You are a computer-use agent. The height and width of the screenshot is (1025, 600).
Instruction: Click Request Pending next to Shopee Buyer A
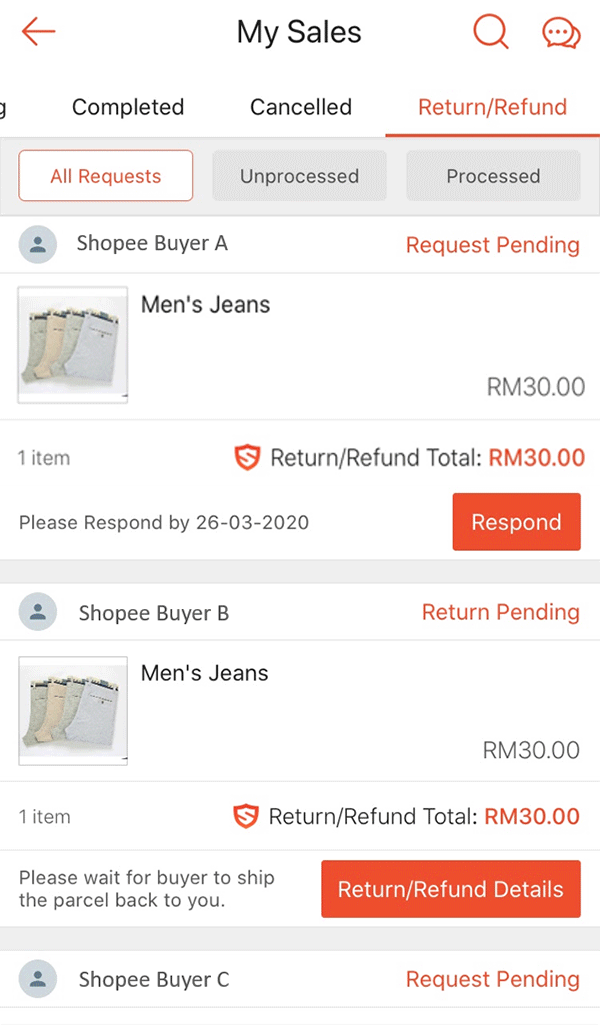click(493, 244)
